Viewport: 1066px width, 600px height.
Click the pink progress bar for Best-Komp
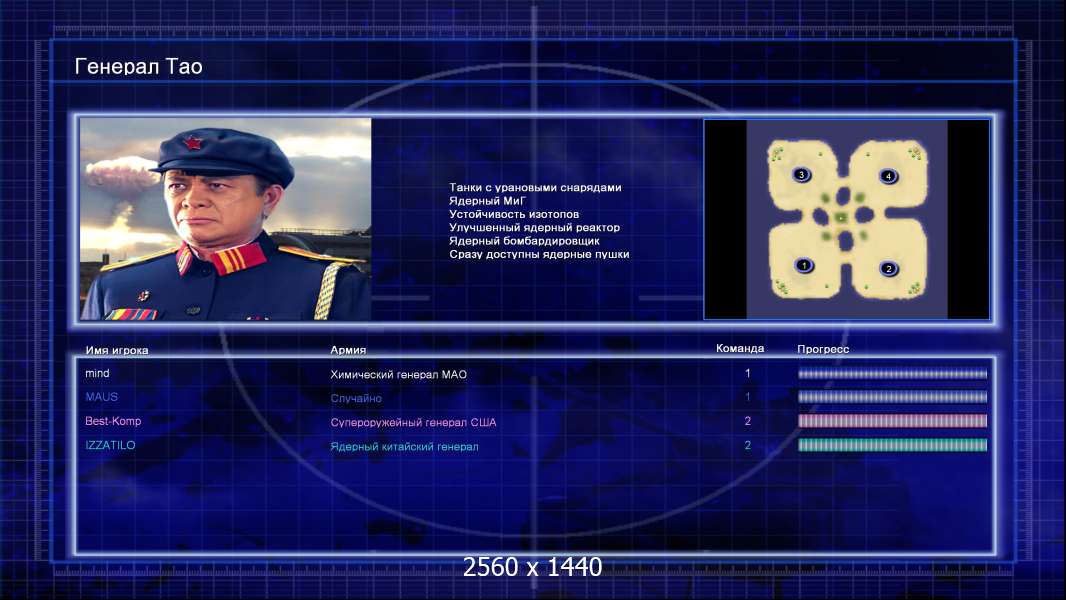(x=892, y=421)
